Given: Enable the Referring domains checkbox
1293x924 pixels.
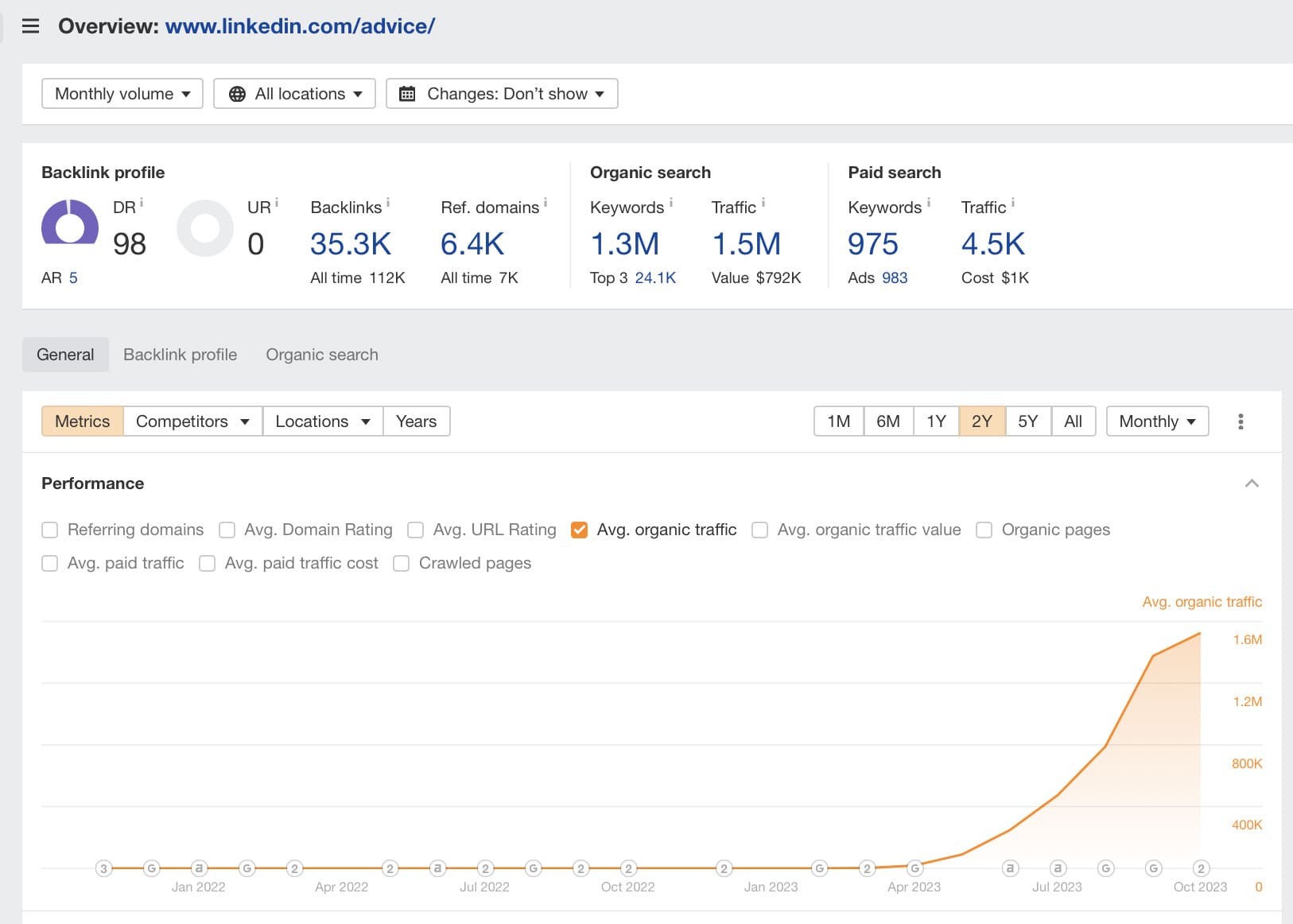Looking at the screenshot, I should (50, 530).
